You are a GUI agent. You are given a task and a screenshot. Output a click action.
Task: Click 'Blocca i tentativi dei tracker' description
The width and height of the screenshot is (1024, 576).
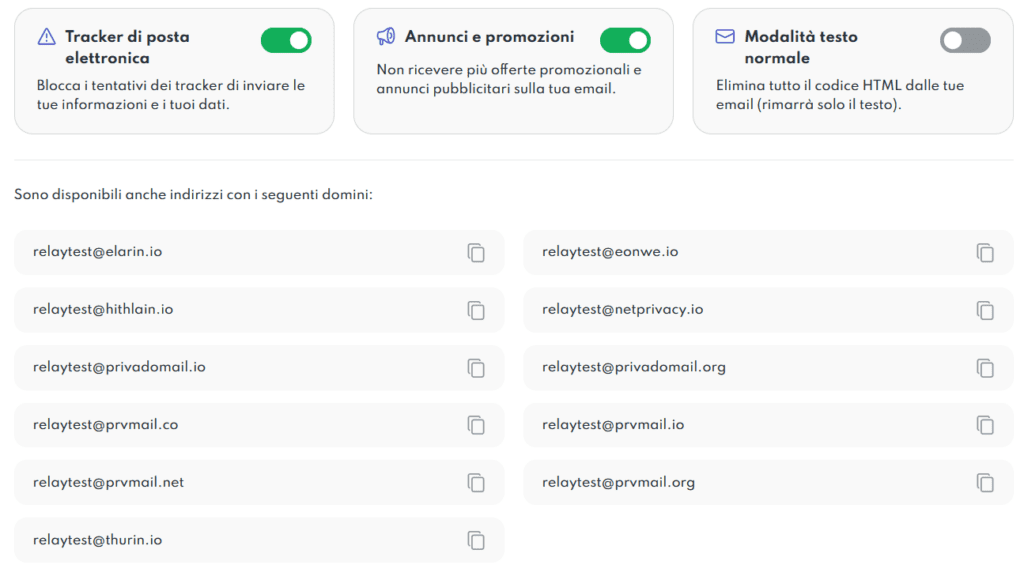coord(171,95)
